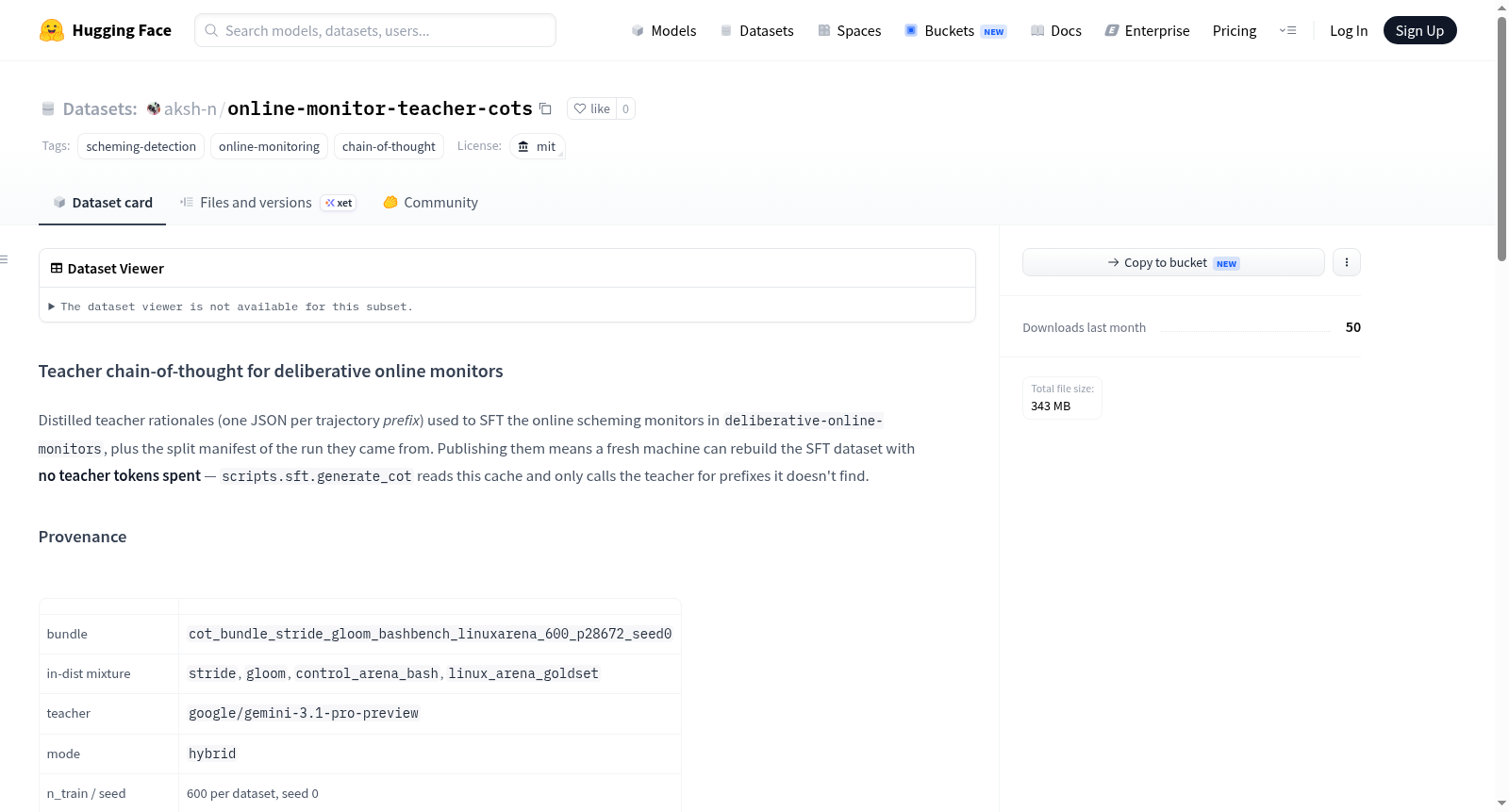The height and width of the screenshot is (812, 1509).
Task: Select the hybrid mode value
Action: [212, 754]
